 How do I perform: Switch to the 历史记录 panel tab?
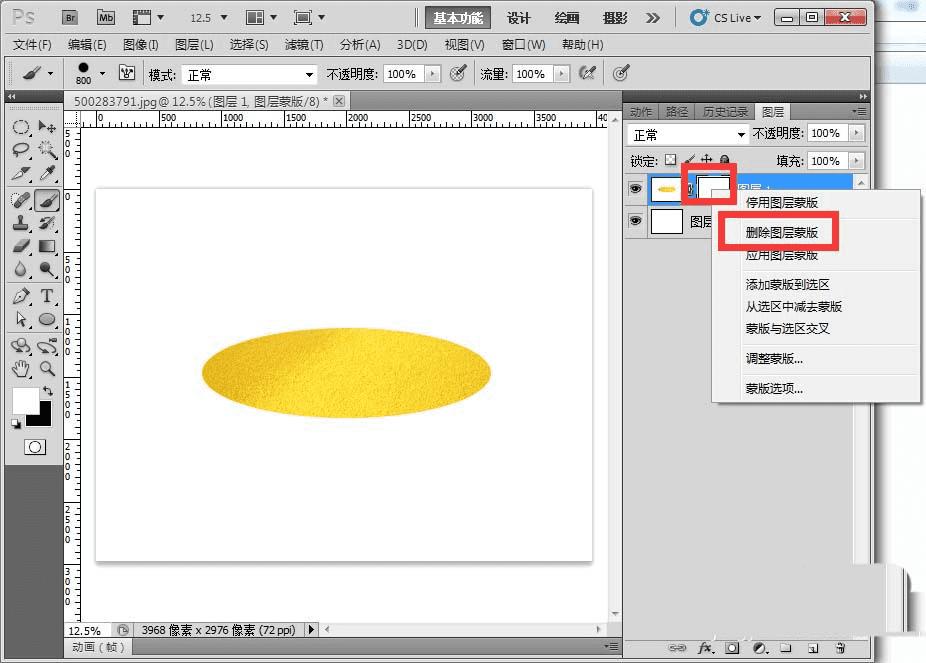[724, 111]
